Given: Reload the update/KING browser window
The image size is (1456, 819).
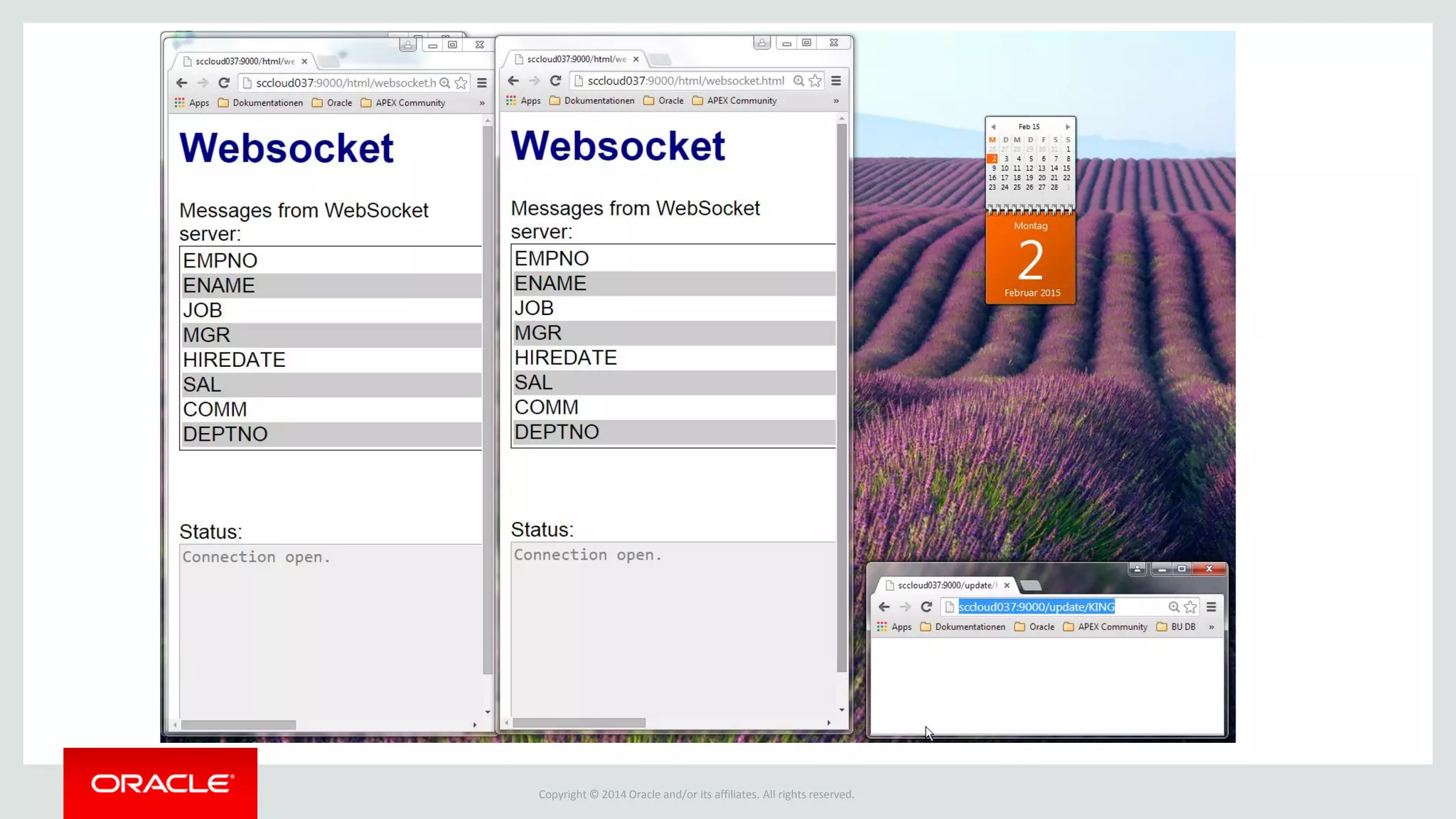Looking at the screenshot, I should (x=926, y=606).
